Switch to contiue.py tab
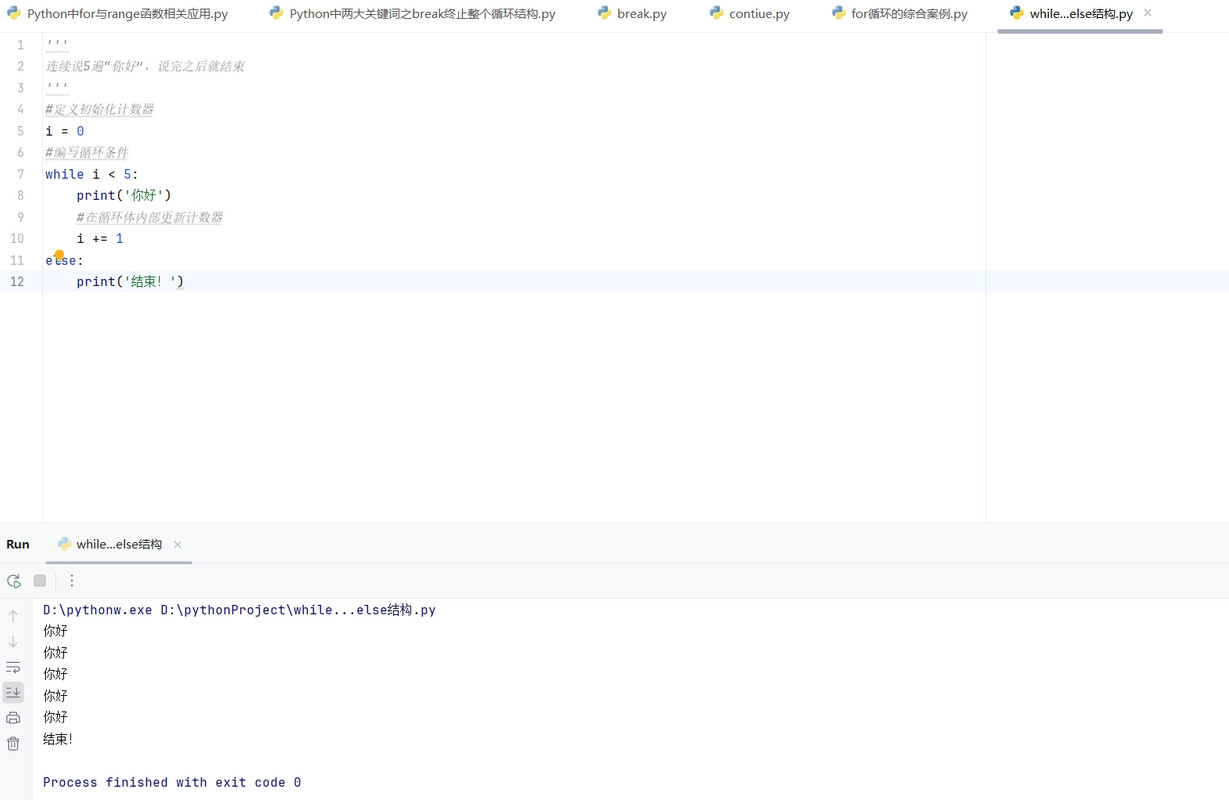 (750, 14)
